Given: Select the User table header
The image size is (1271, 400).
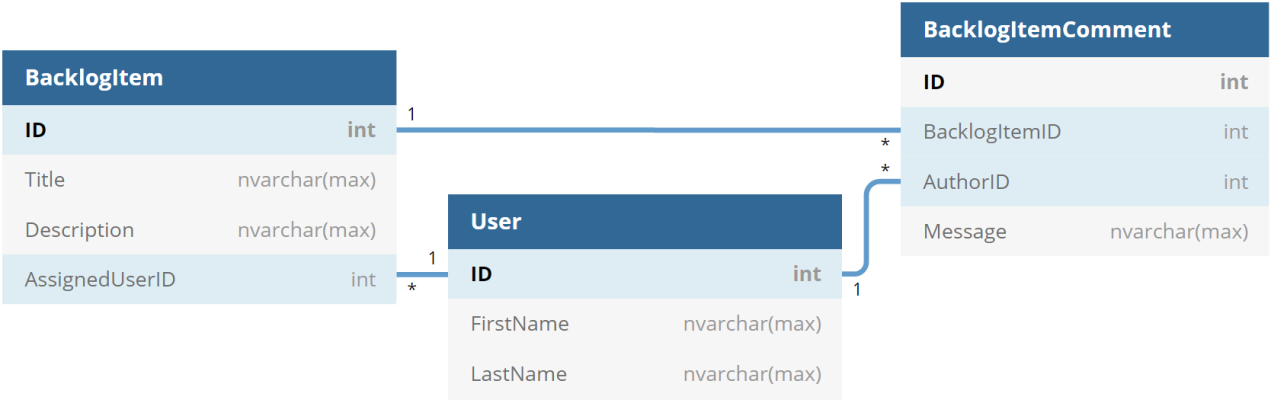Looking at the screenshot, I should [x=645, y=222].
